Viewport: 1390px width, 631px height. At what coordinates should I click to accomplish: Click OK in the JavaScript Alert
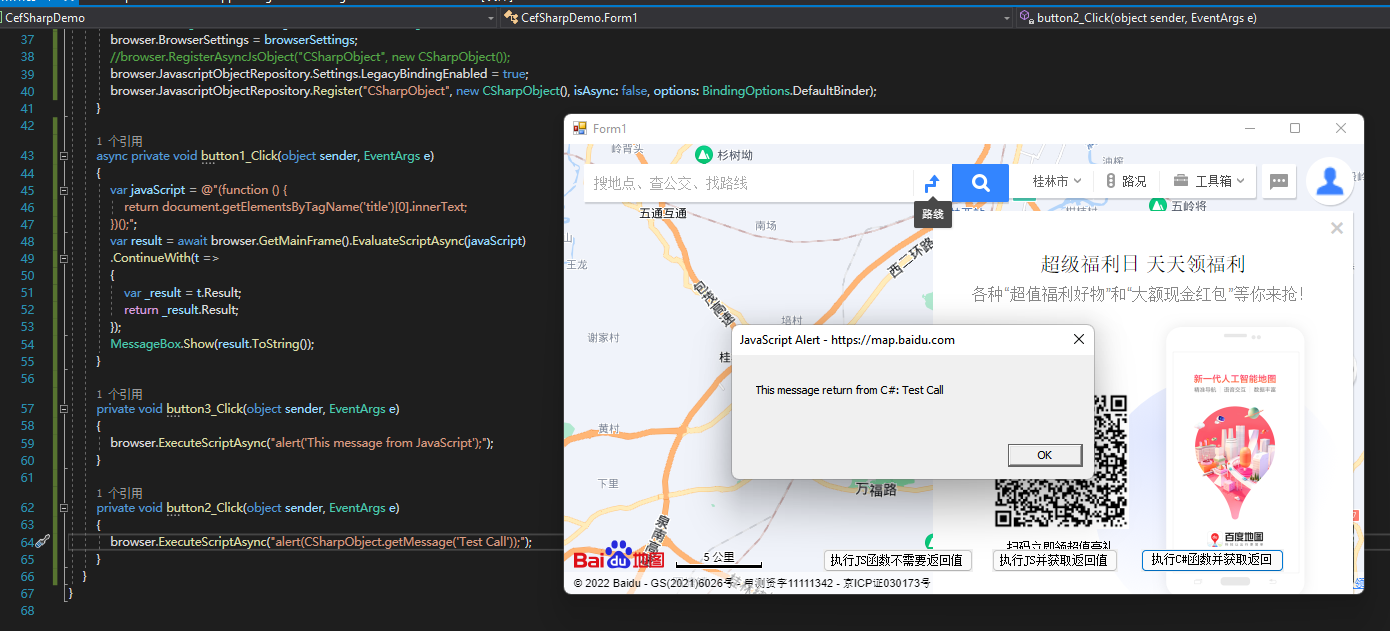1044,455
